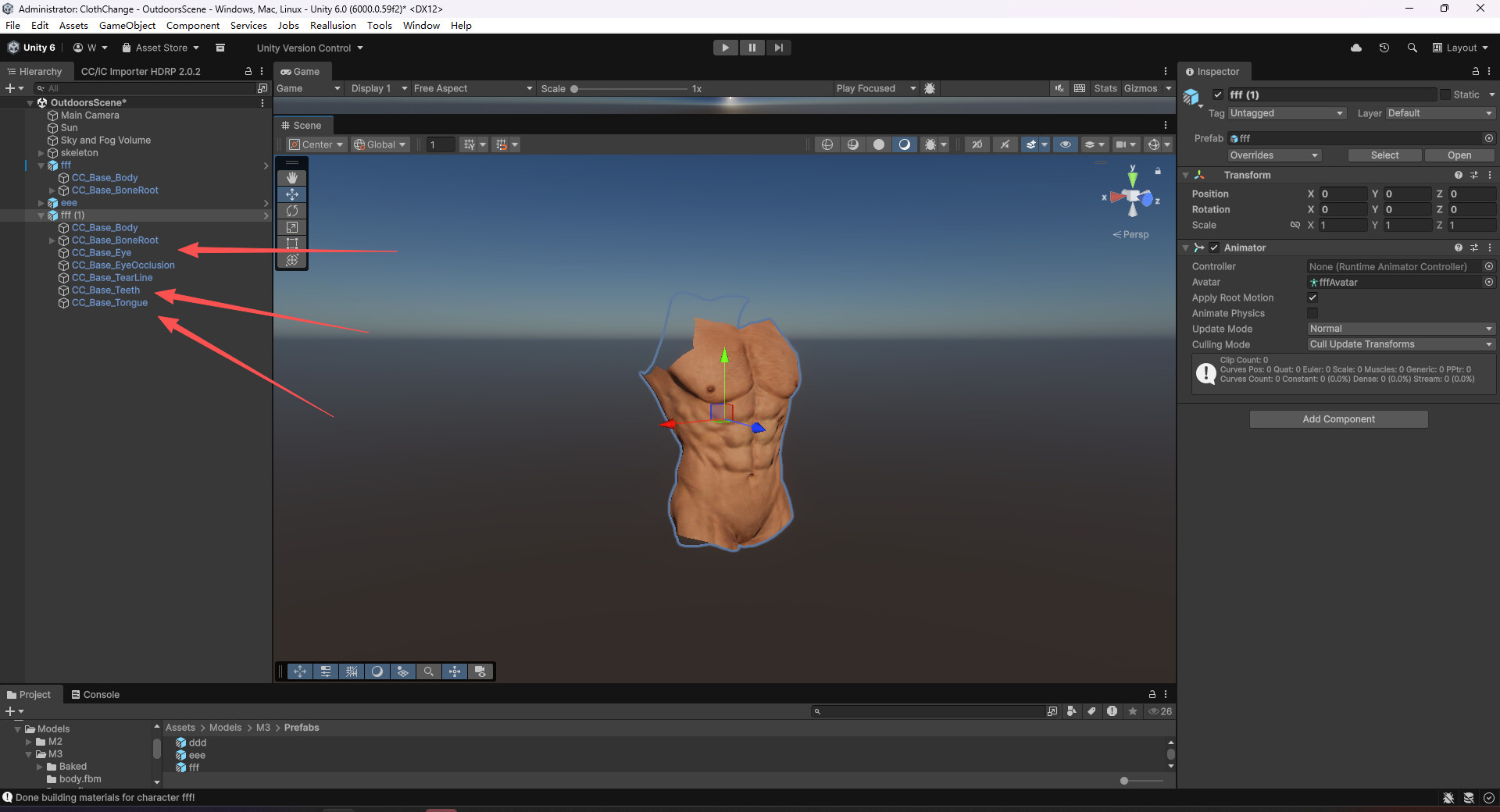The width and height of the screenshot is (1500, 812).
Task: Enable Animate Physics checkbox
Action: [x=1312, y=313]
